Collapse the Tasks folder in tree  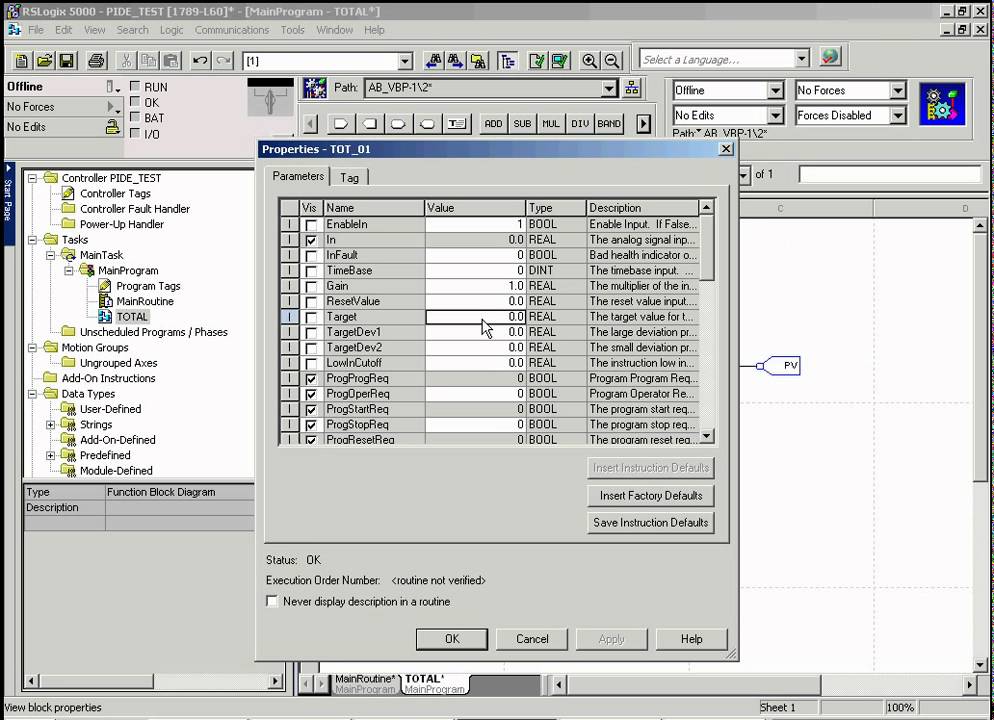pos(32,240)
